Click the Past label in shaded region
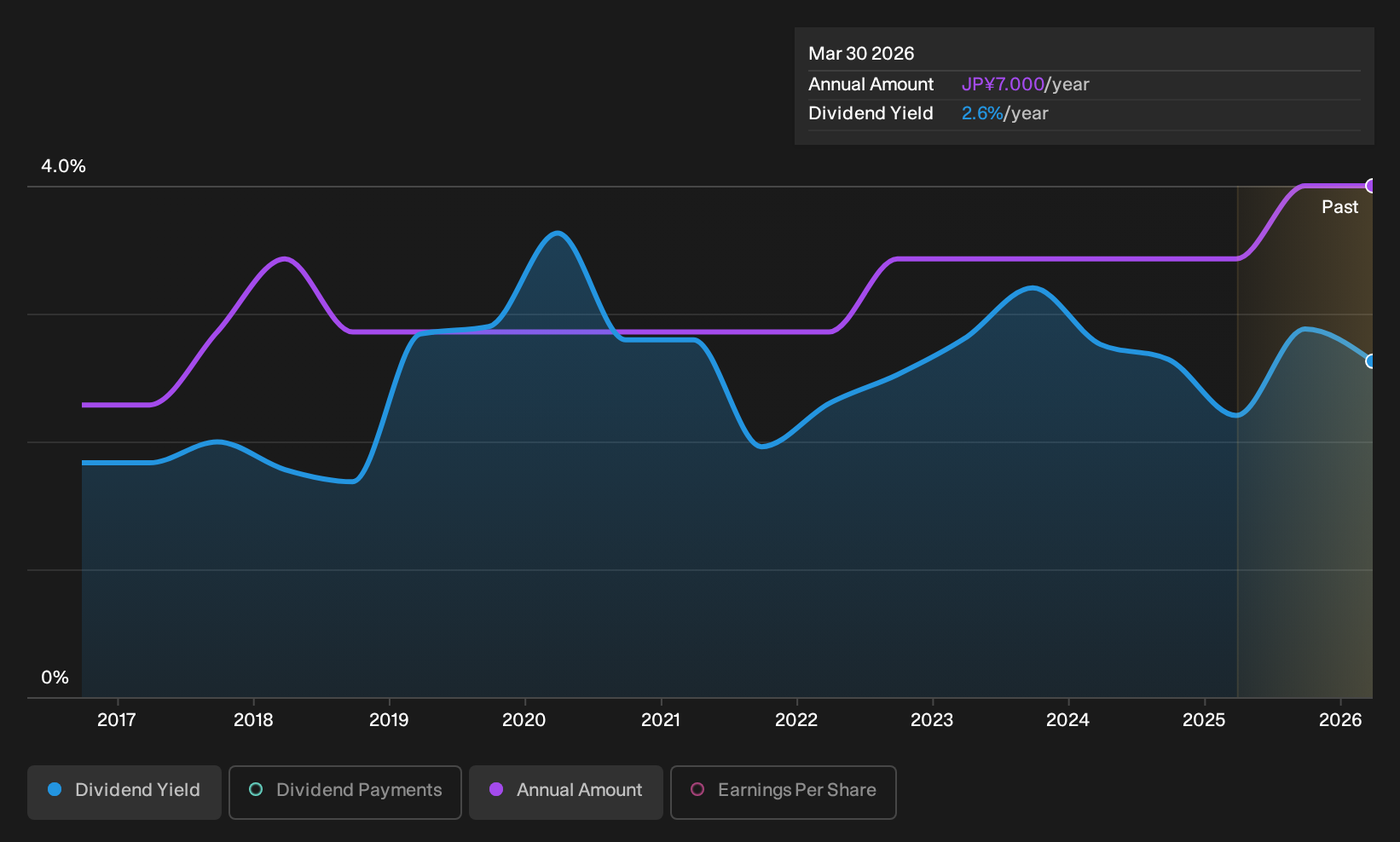This screenshot has height=842, width=1400. coord(1339,207)
